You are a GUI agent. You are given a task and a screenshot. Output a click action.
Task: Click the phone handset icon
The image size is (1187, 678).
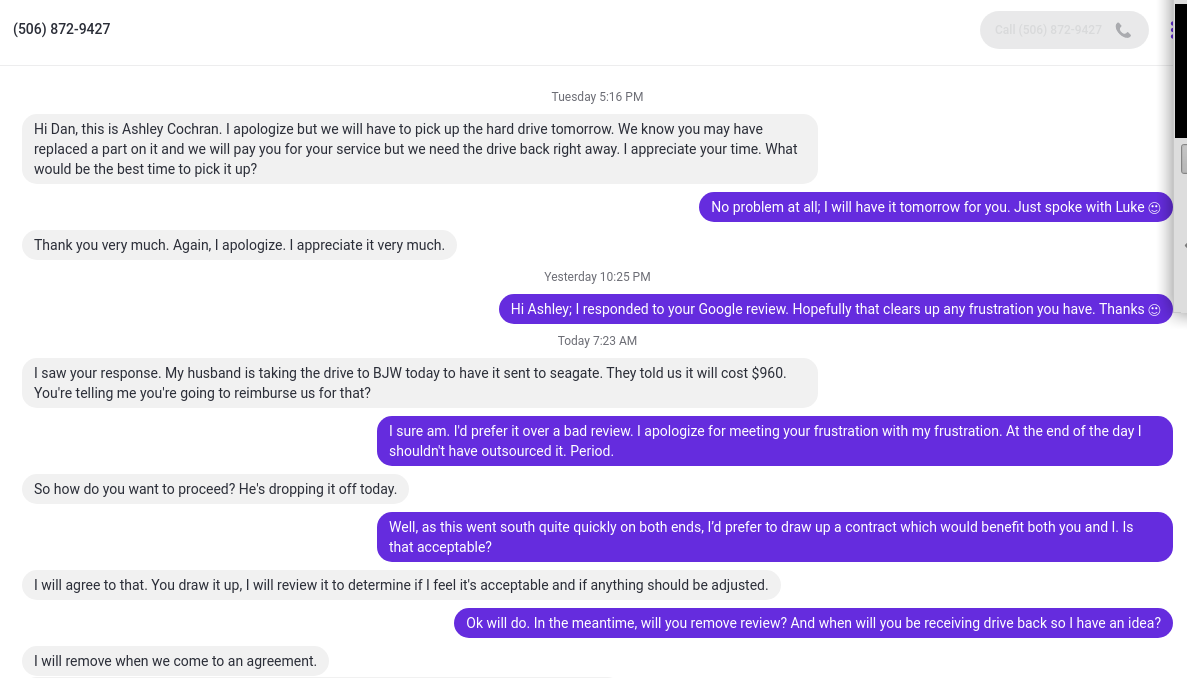click(x=1123, y=30)
